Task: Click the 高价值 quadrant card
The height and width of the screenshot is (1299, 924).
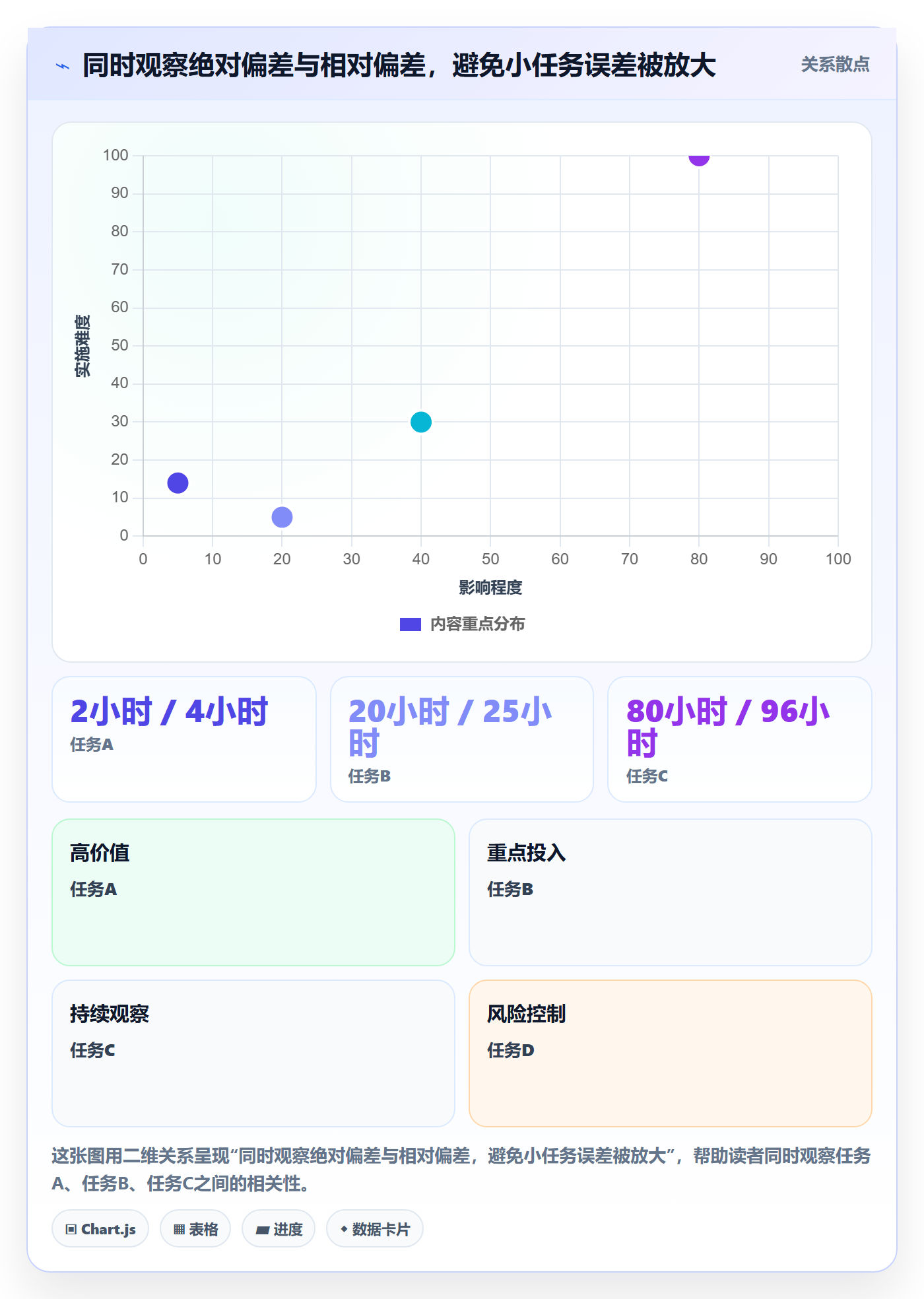Action: coord(253,892)
